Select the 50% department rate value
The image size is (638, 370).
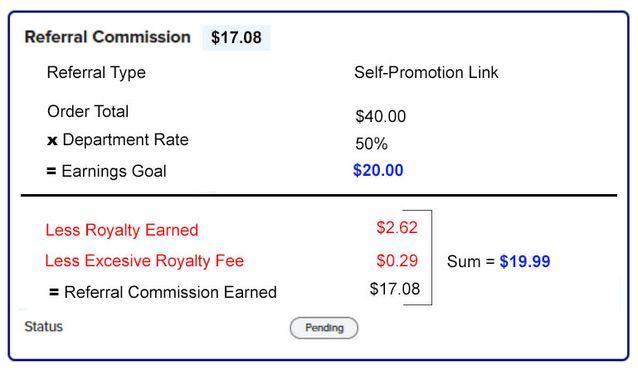click(x=371, y=144)
